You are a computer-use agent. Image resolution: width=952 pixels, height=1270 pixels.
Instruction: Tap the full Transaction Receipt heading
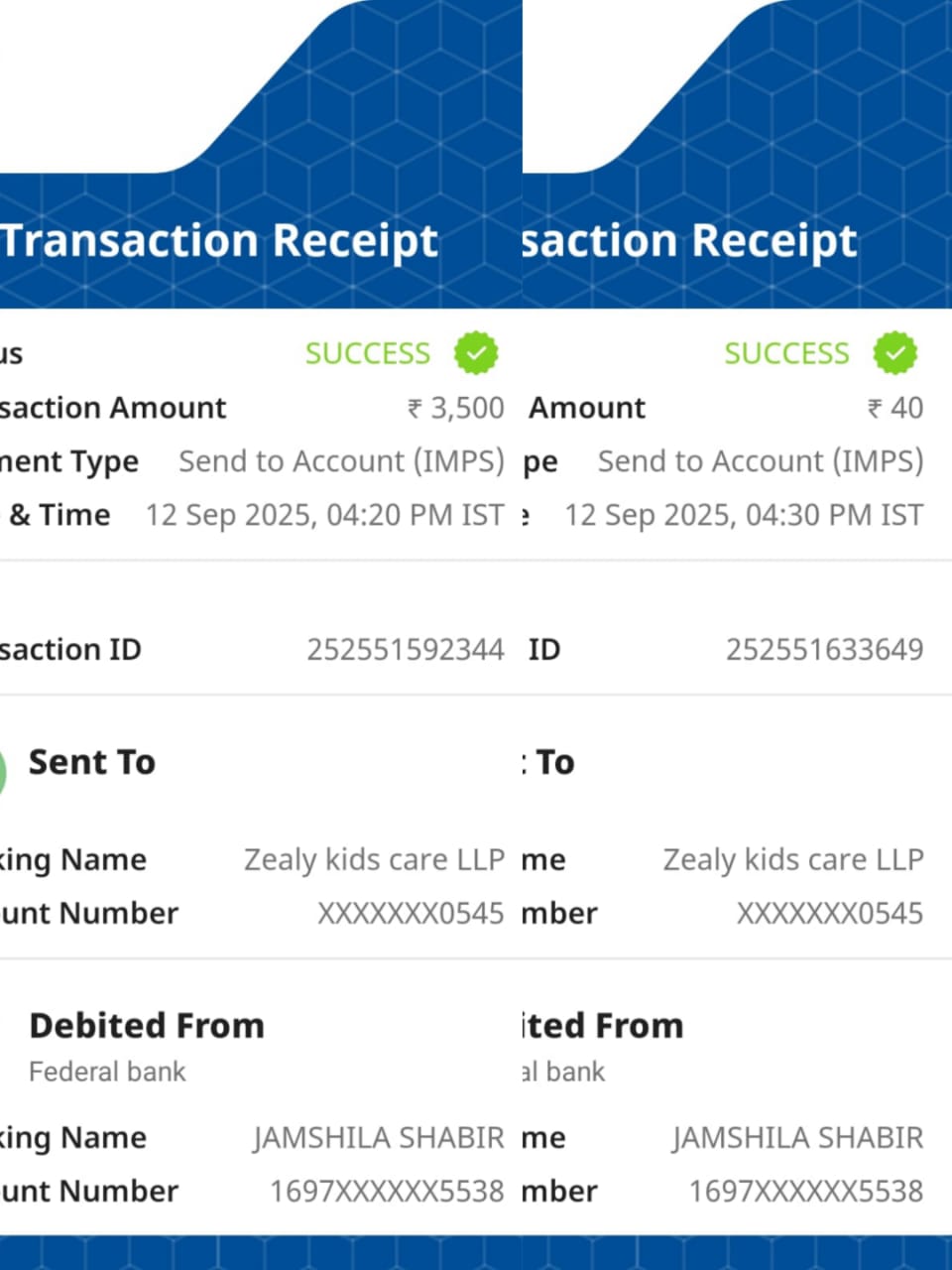point(219,241)
